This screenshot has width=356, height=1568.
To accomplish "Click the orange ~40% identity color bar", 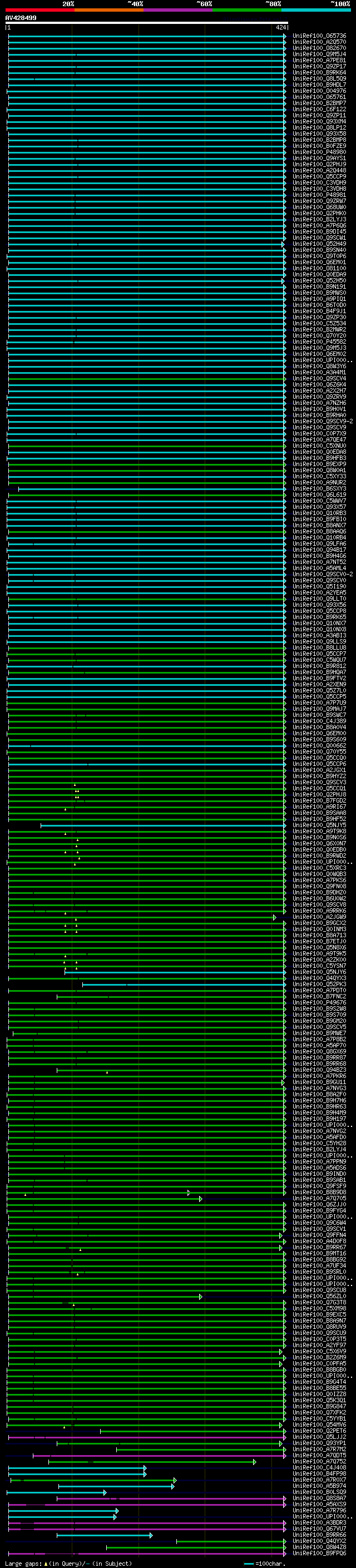I will click(108, 10).
